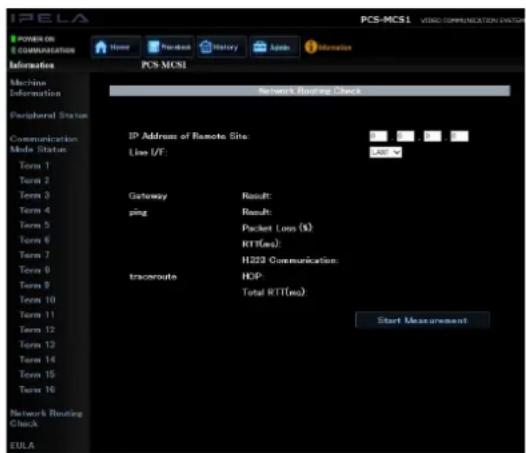Select Term 9 in sidebar

point(34,285)
